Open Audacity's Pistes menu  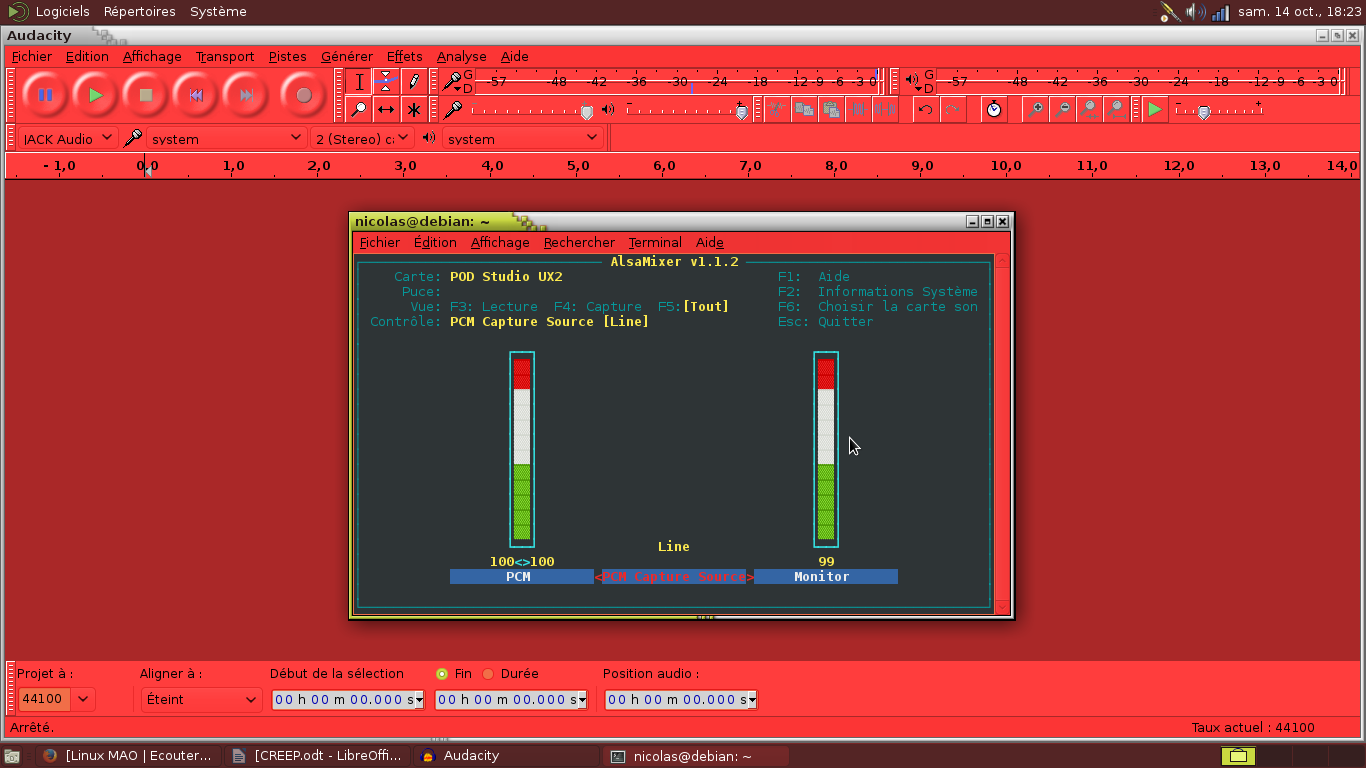tap(288, 57)
